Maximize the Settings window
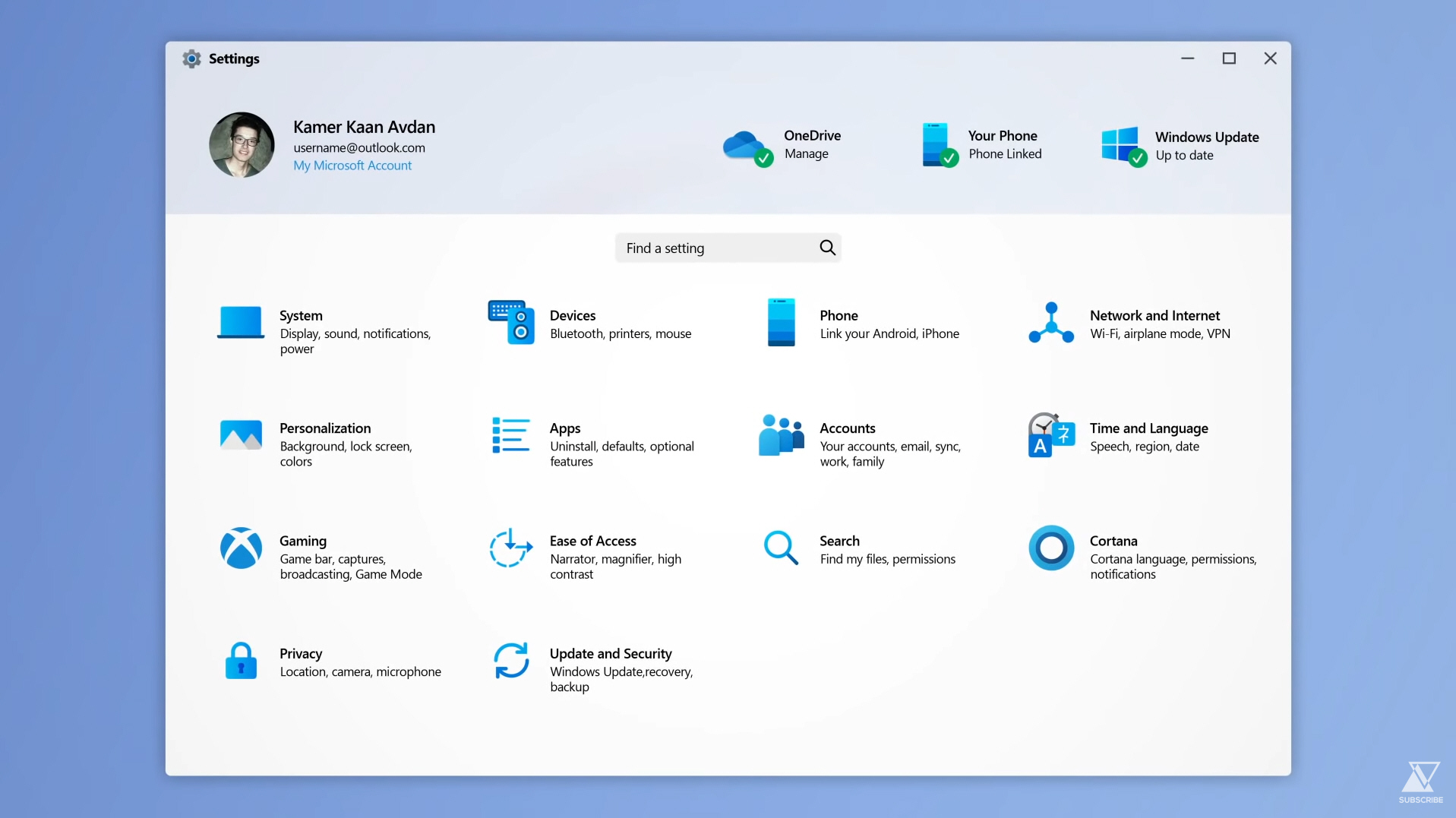 (1229, 58)
